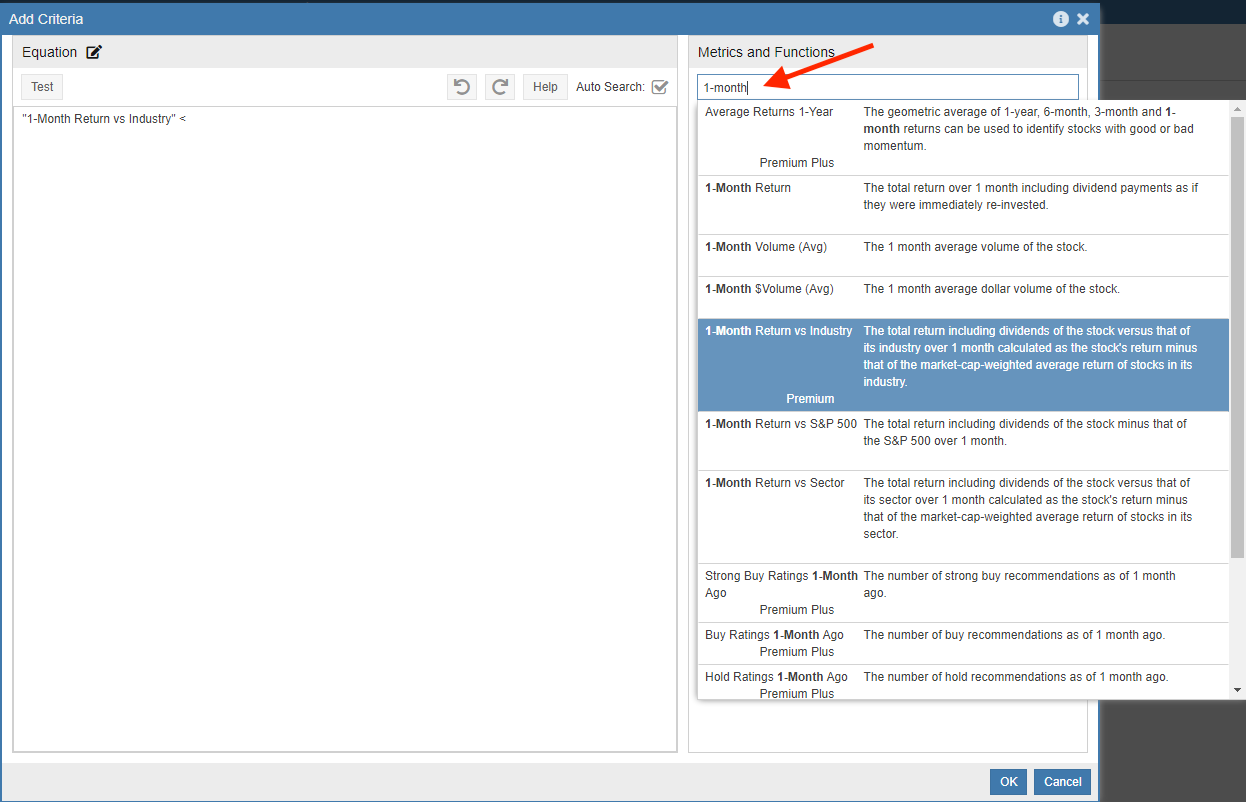
Task: Select 1-Month $Volume (Avg) option
Action: pos(769,289)
